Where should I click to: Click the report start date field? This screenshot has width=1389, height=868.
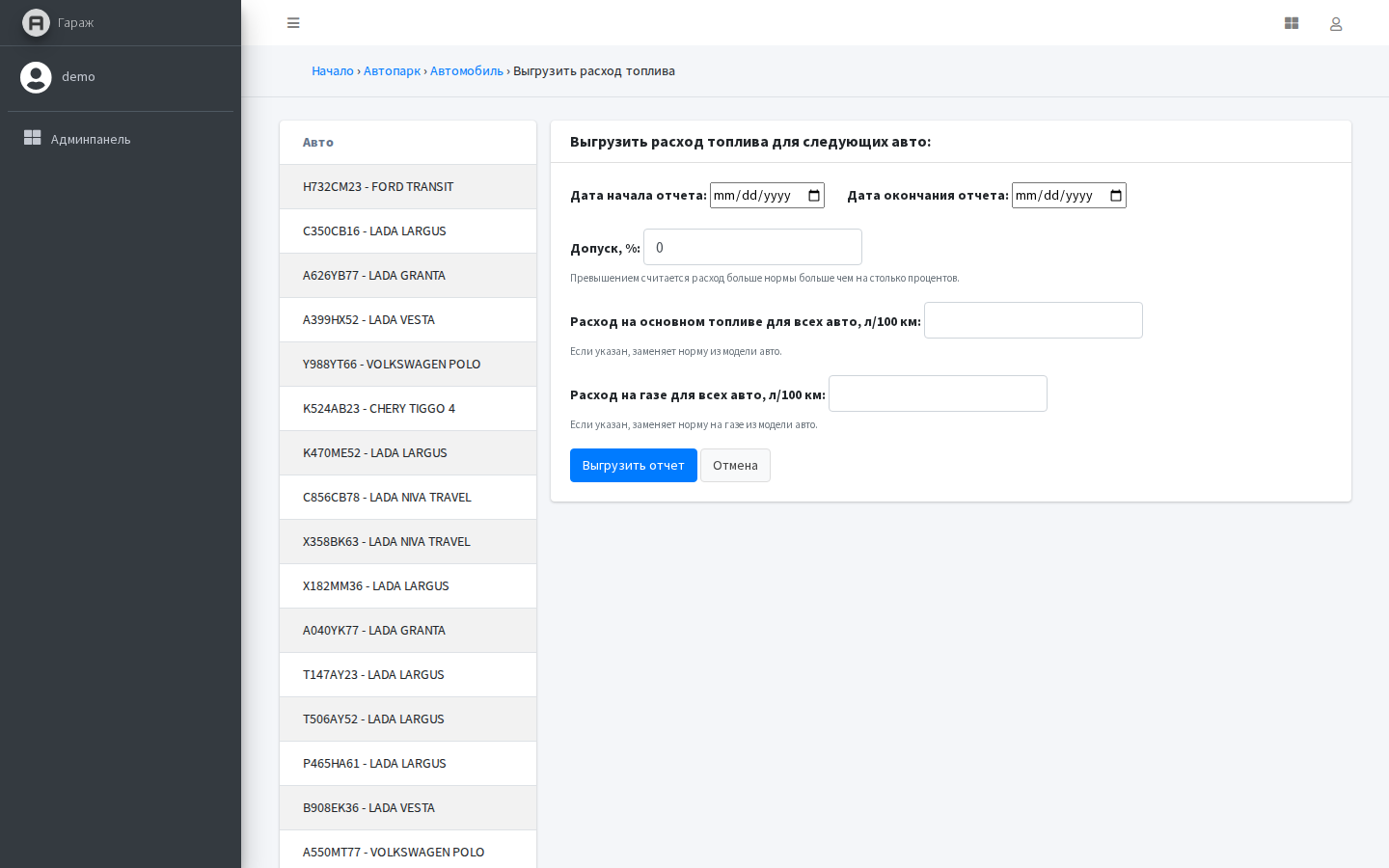[x=767, y=196]
